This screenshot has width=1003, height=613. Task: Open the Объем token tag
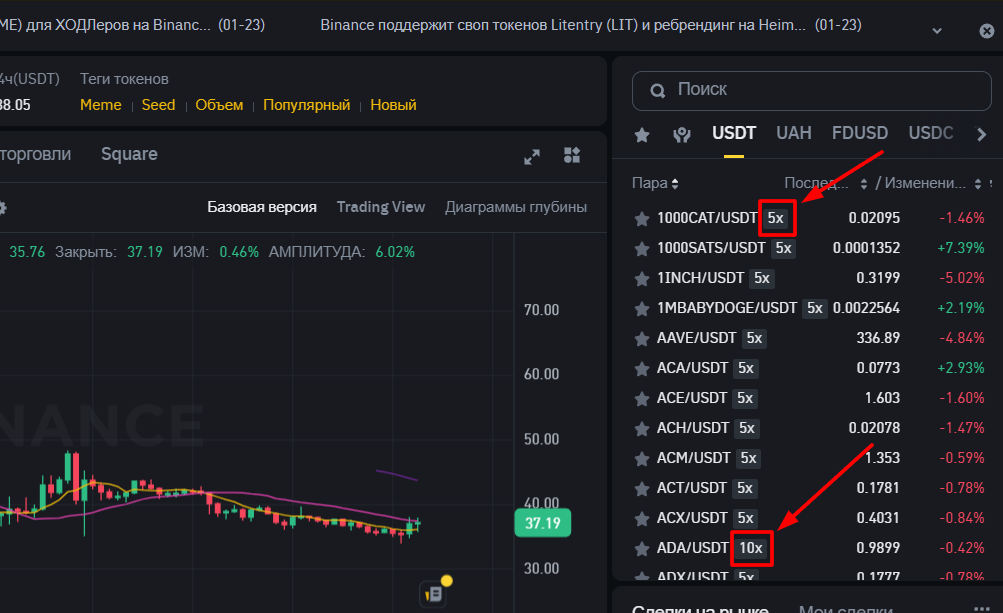[219, 105]
